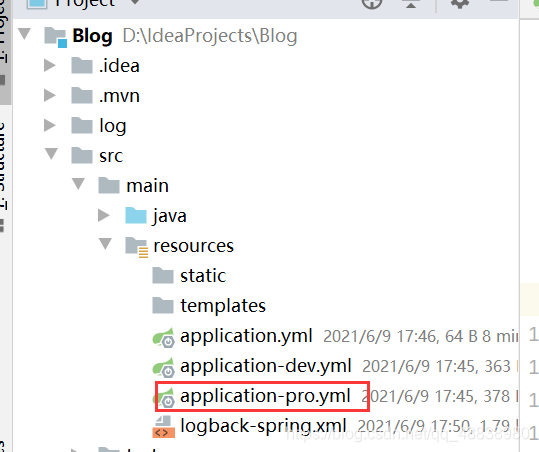Click the static folder icon
539x452 pixels.
point(163,276)
